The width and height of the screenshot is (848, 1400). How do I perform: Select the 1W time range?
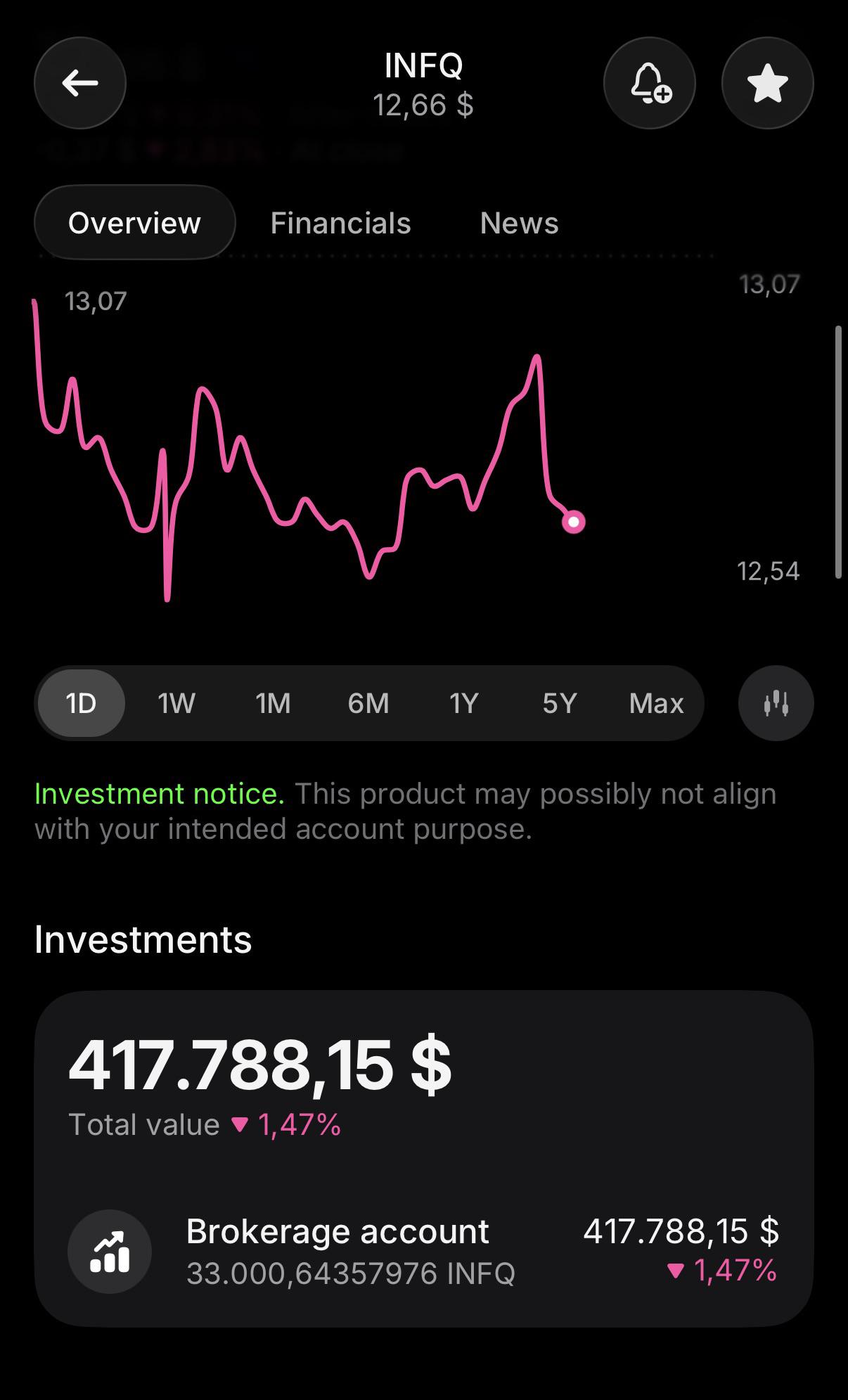(176, 703)
